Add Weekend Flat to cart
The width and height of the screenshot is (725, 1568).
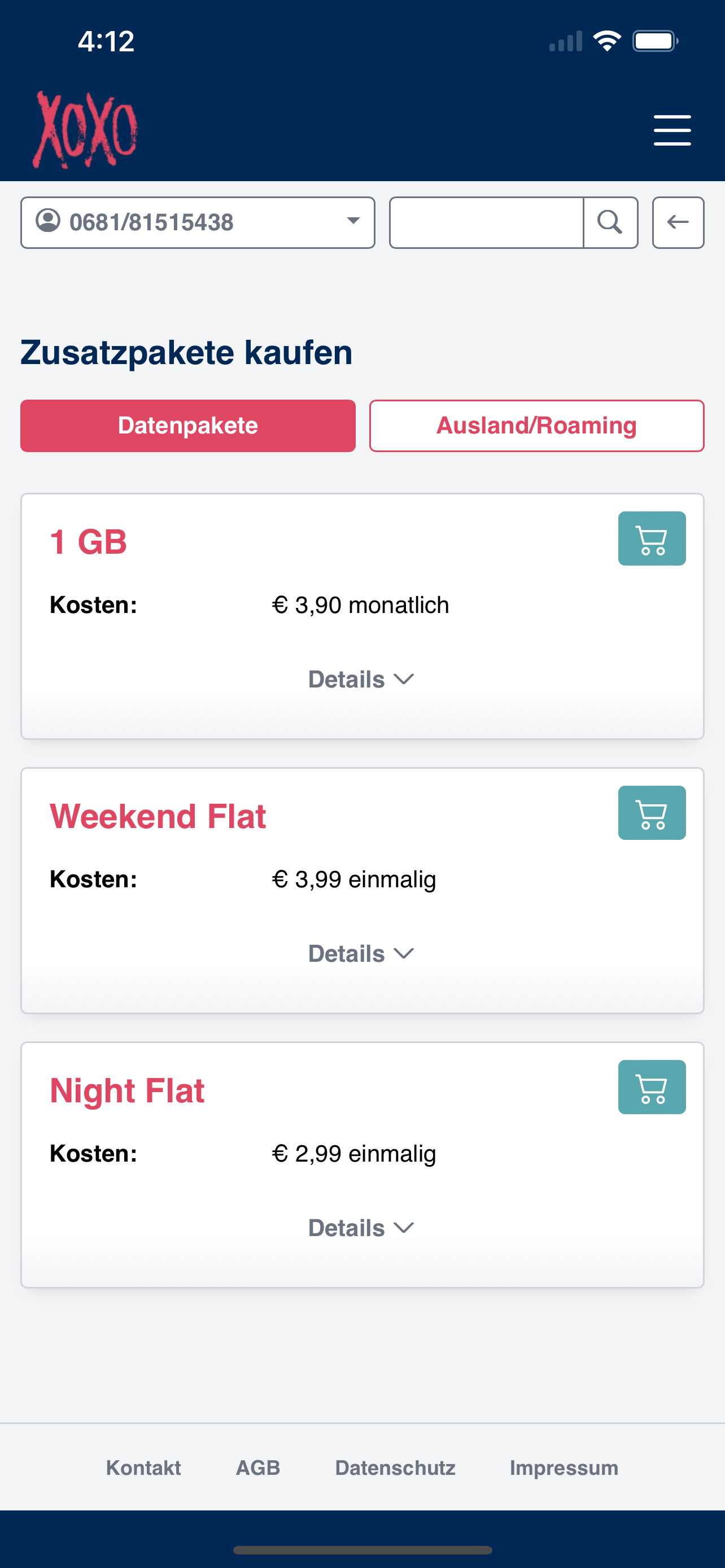[652, 813]
